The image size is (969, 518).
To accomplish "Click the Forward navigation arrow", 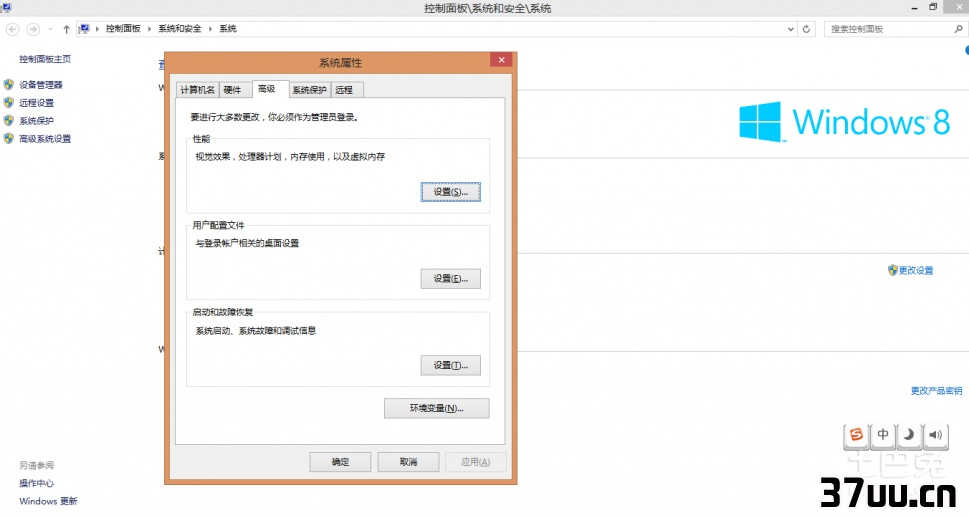I will [33, 29].
